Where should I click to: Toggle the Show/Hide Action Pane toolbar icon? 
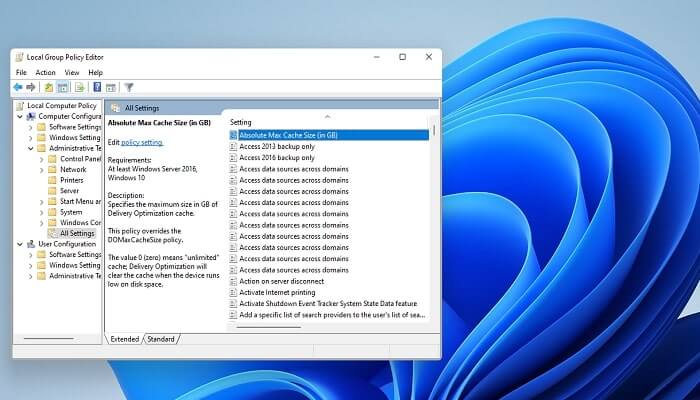click(x=110, y=87)
